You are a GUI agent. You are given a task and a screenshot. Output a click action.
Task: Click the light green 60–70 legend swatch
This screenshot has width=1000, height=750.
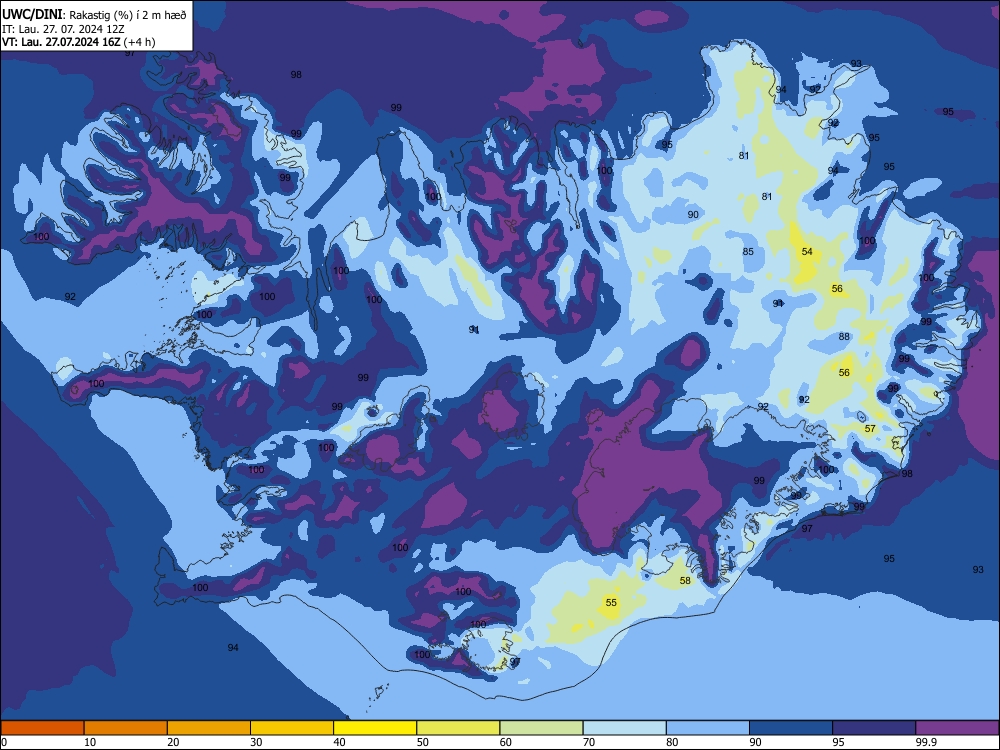click(541, 728)
